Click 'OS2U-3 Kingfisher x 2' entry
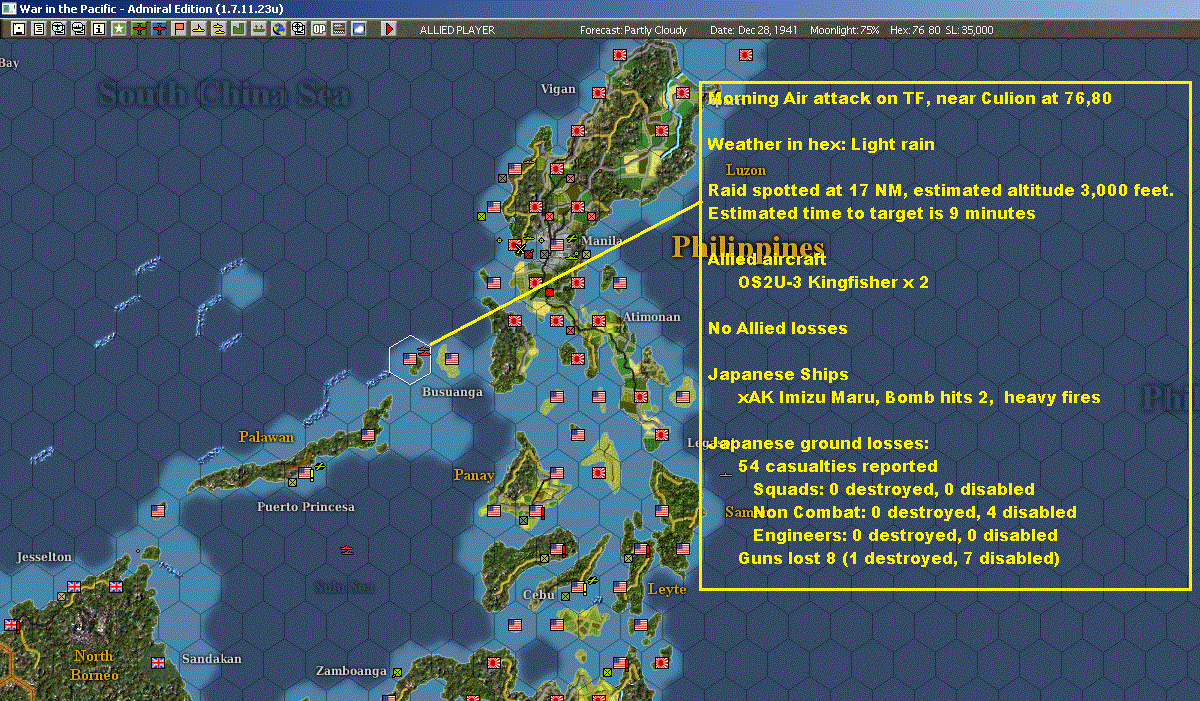This screenshot has height=701, width=1200. point(833,283)
